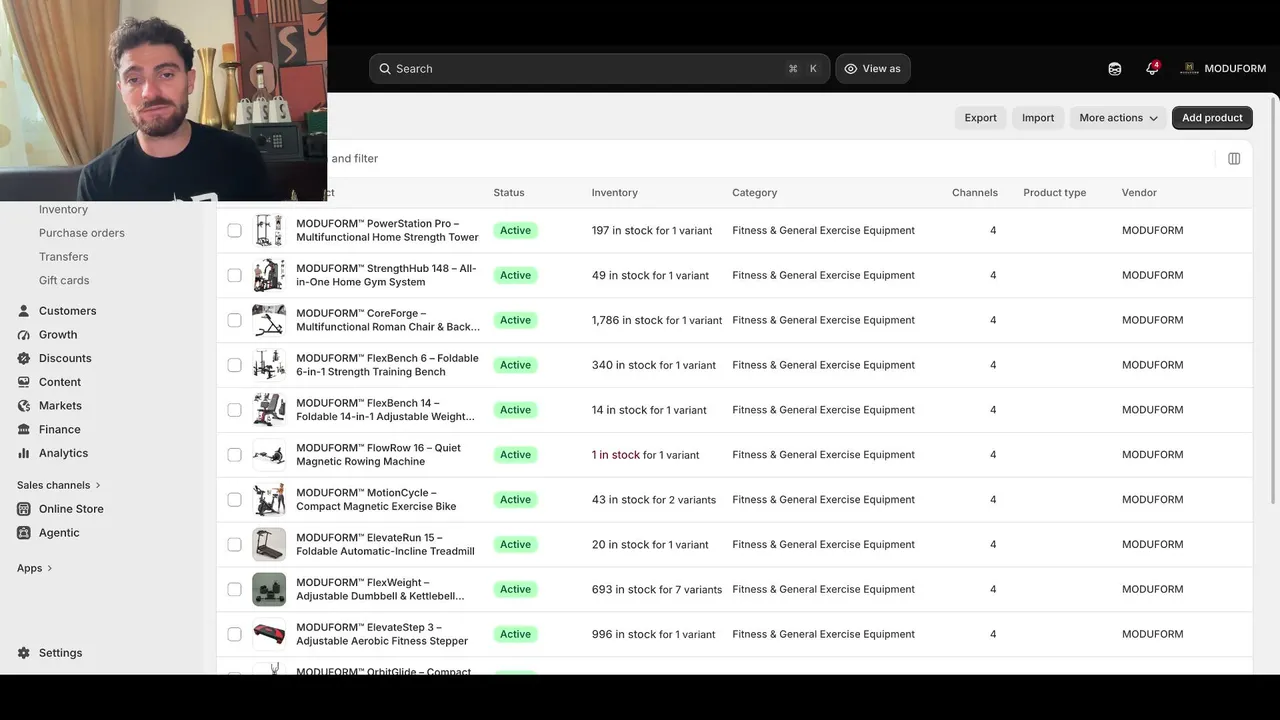Click the Search input field
The height and width of the screenshot is (720, 1280).
pyautogui.click(x=599, y=69)
